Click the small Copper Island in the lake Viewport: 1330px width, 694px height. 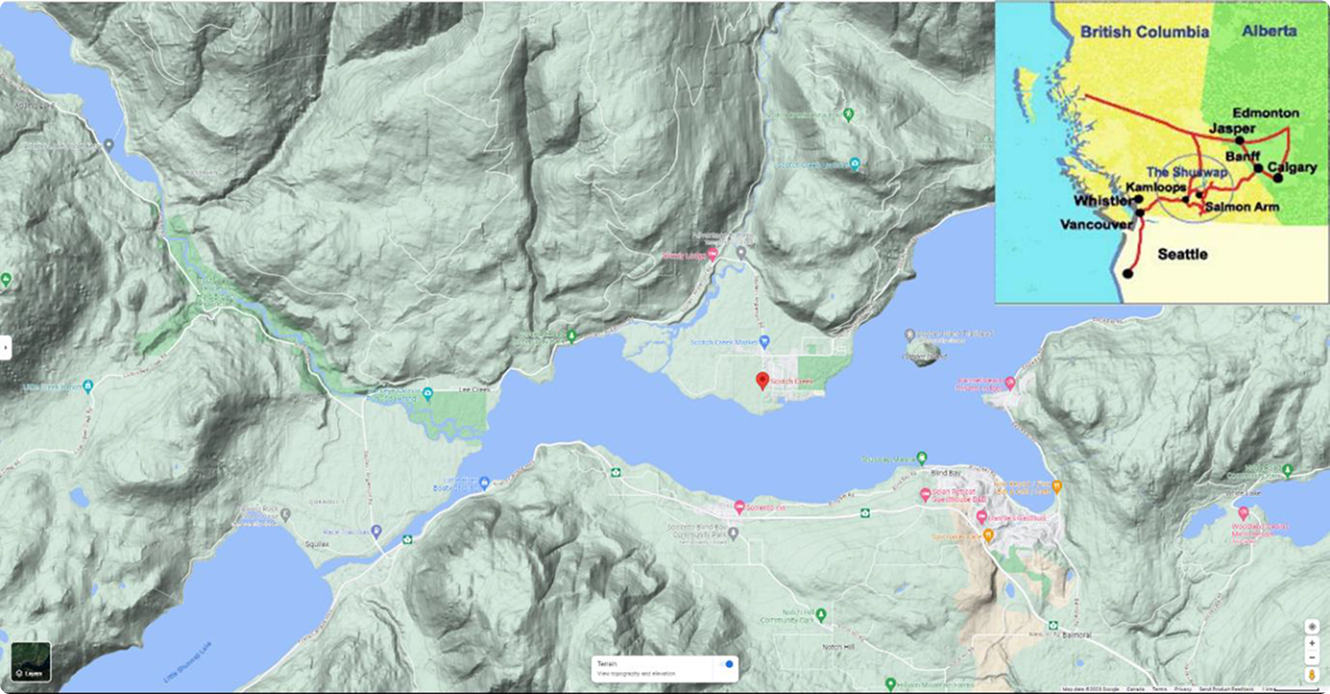(x=922, y=351)
